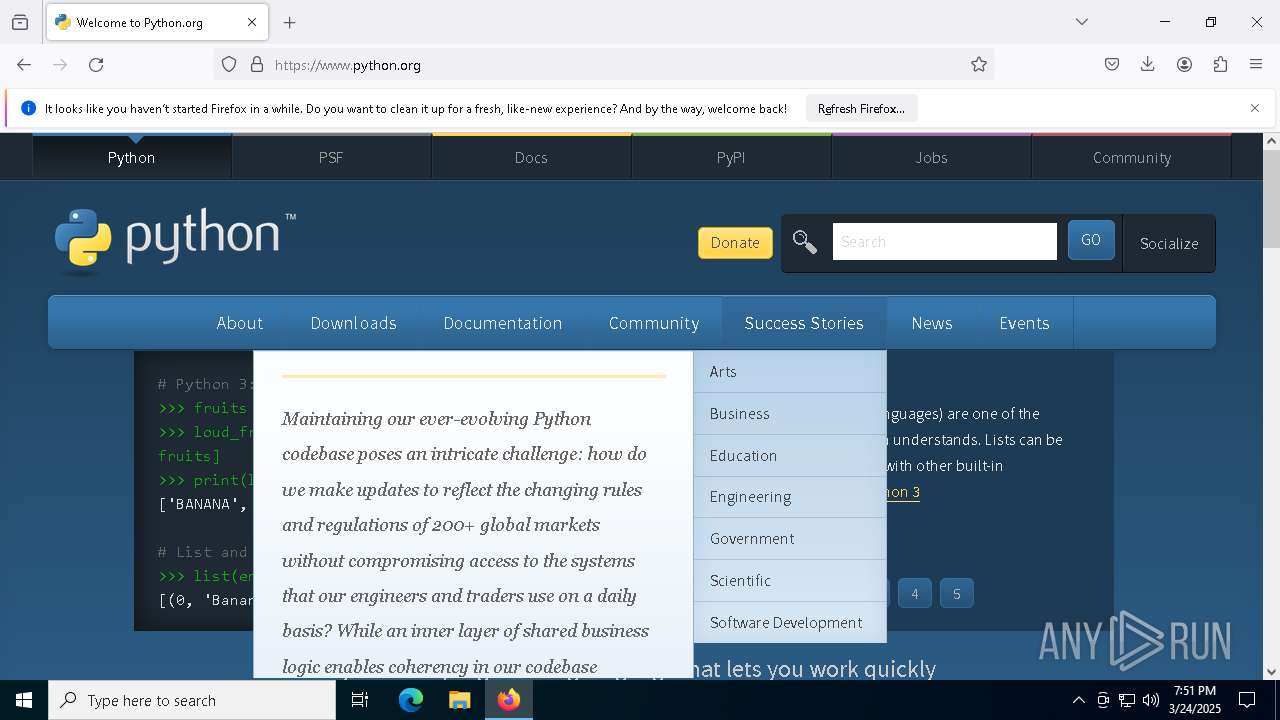The height and width of the screenshot is (720, 1280).
Task: Click the Firefox taskbar icon
Action: click(509, 700)
